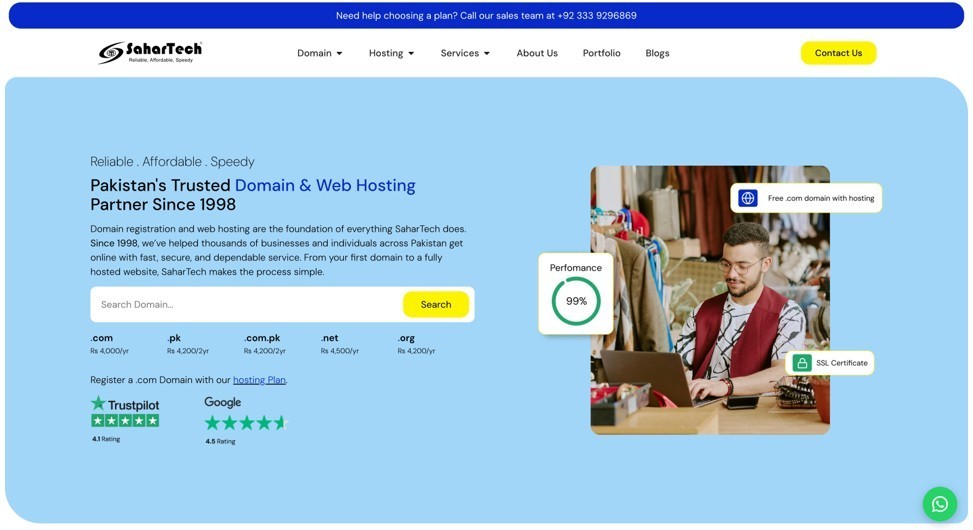The image size is (973, 530).
Task: Click the Contact Us button
Action: pyautogui.click(x=838, y=53)
